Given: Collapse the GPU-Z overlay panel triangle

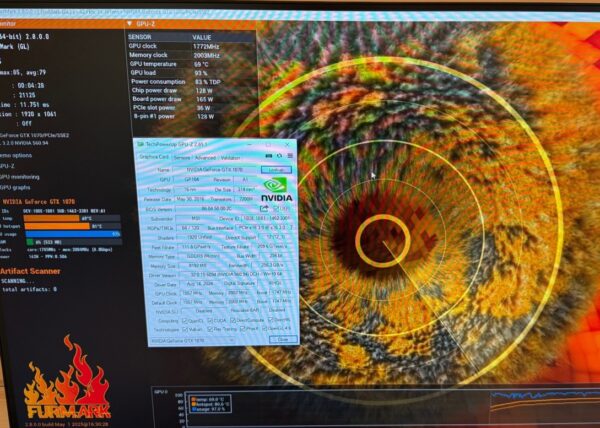Looking at the screenshot, I should [129, 24].
